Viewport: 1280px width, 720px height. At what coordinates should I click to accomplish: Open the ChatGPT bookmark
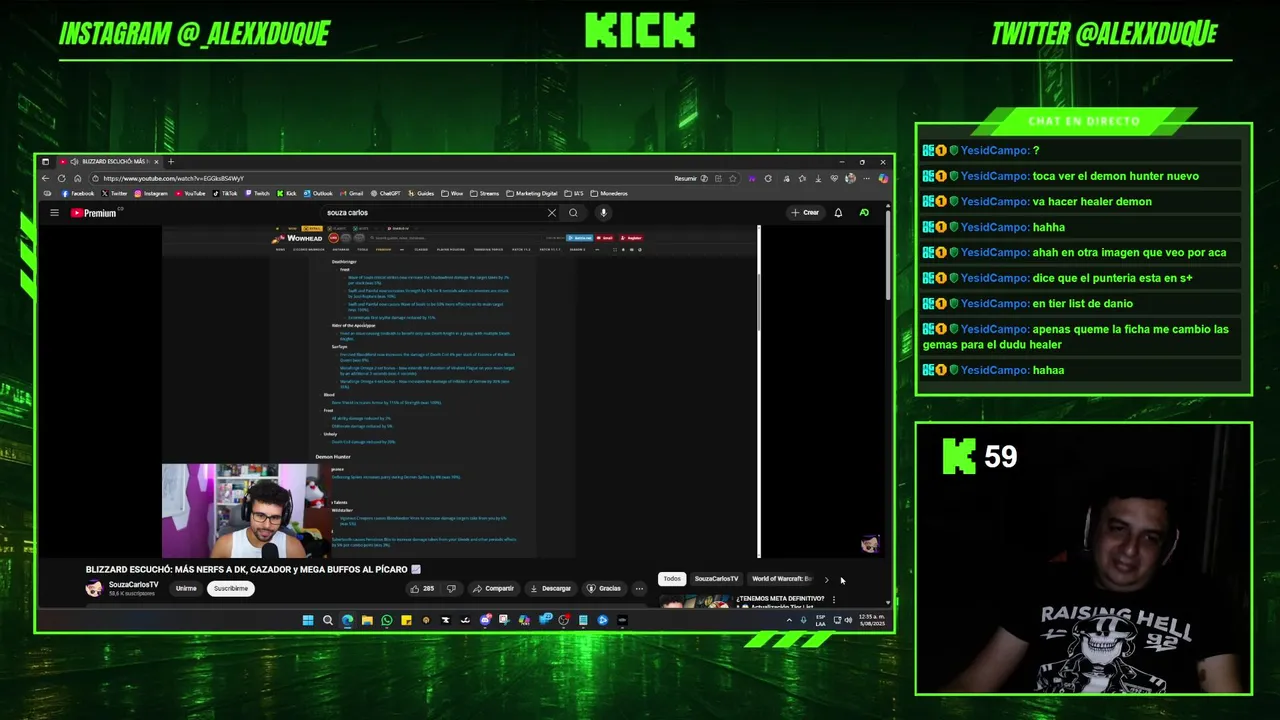pos(385,193)
